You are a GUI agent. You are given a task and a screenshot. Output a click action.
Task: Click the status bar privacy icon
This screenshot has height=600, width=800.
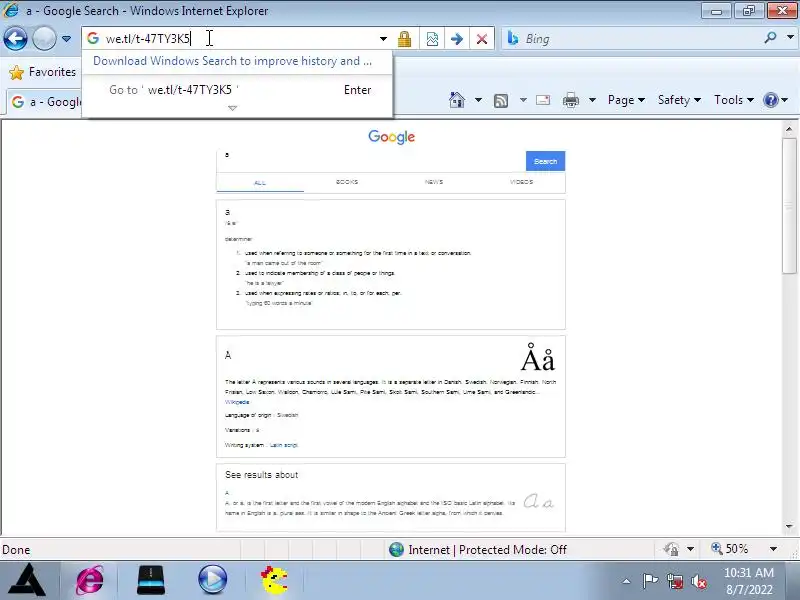[x=671, y=549]
